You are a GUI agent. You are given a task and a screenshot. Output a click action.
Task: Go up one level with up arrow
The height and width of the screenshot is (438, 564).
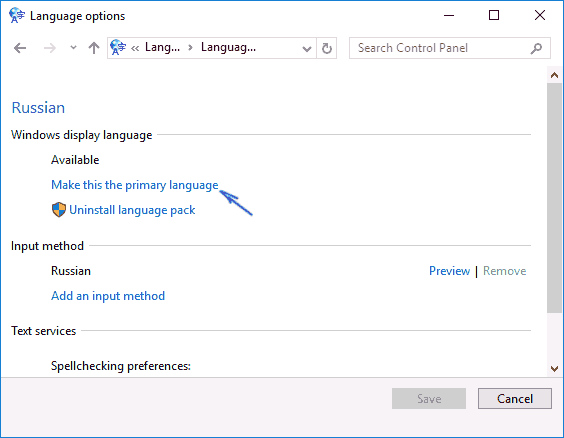coord(94,48)
